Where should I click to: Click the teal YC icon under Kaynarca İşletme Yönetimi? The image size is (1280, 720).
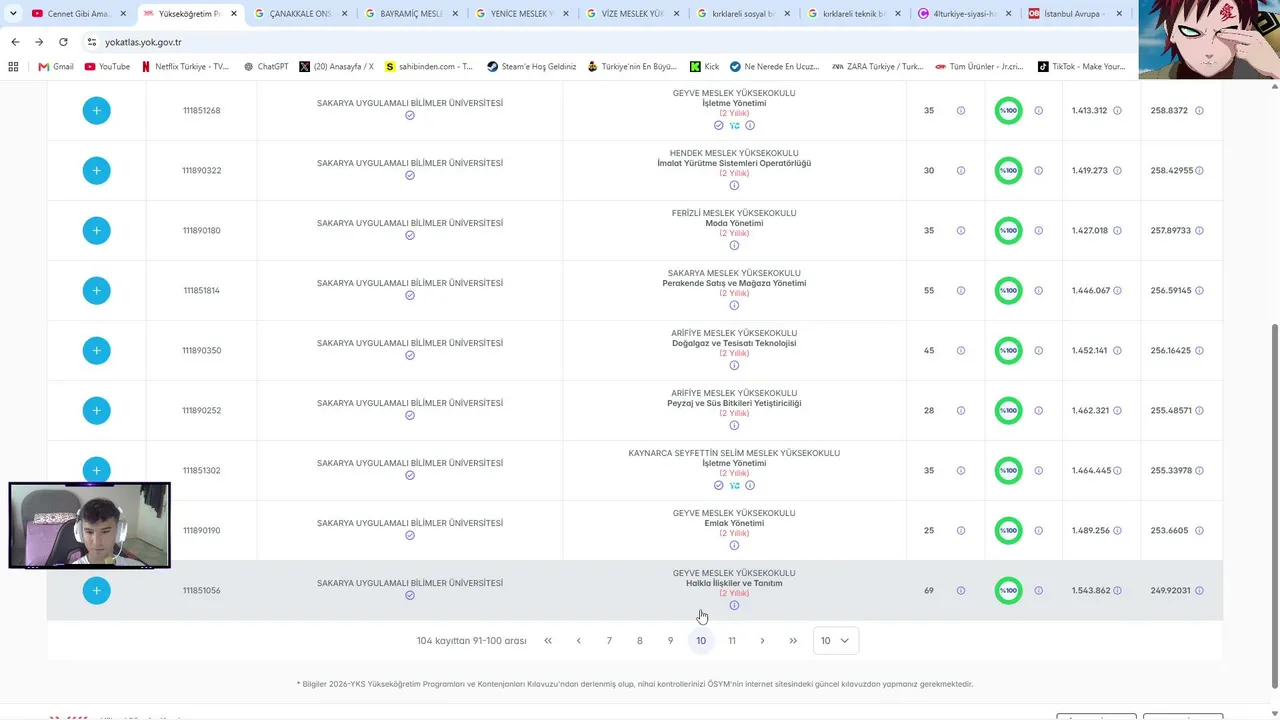(x=734, y=485)
